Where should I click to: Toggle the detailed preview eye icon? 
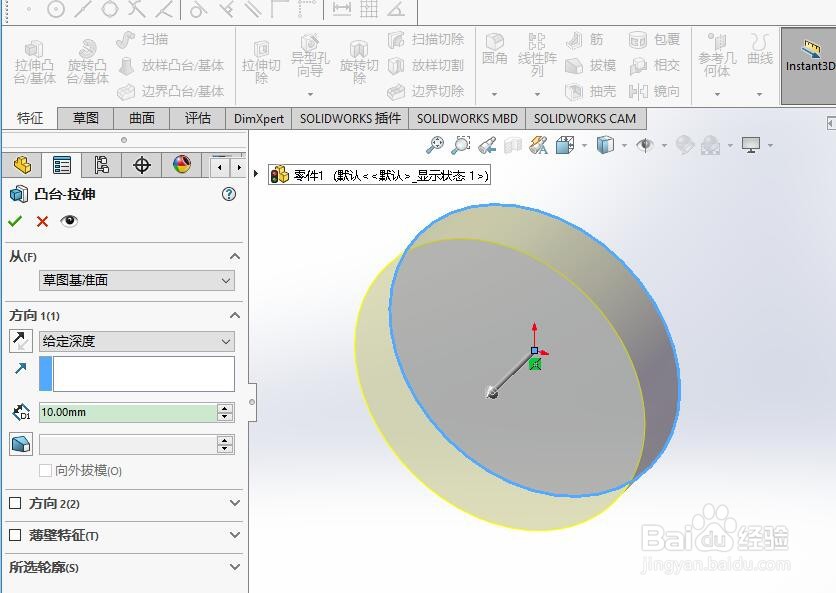pyautogui.click(x=69, y=221)
